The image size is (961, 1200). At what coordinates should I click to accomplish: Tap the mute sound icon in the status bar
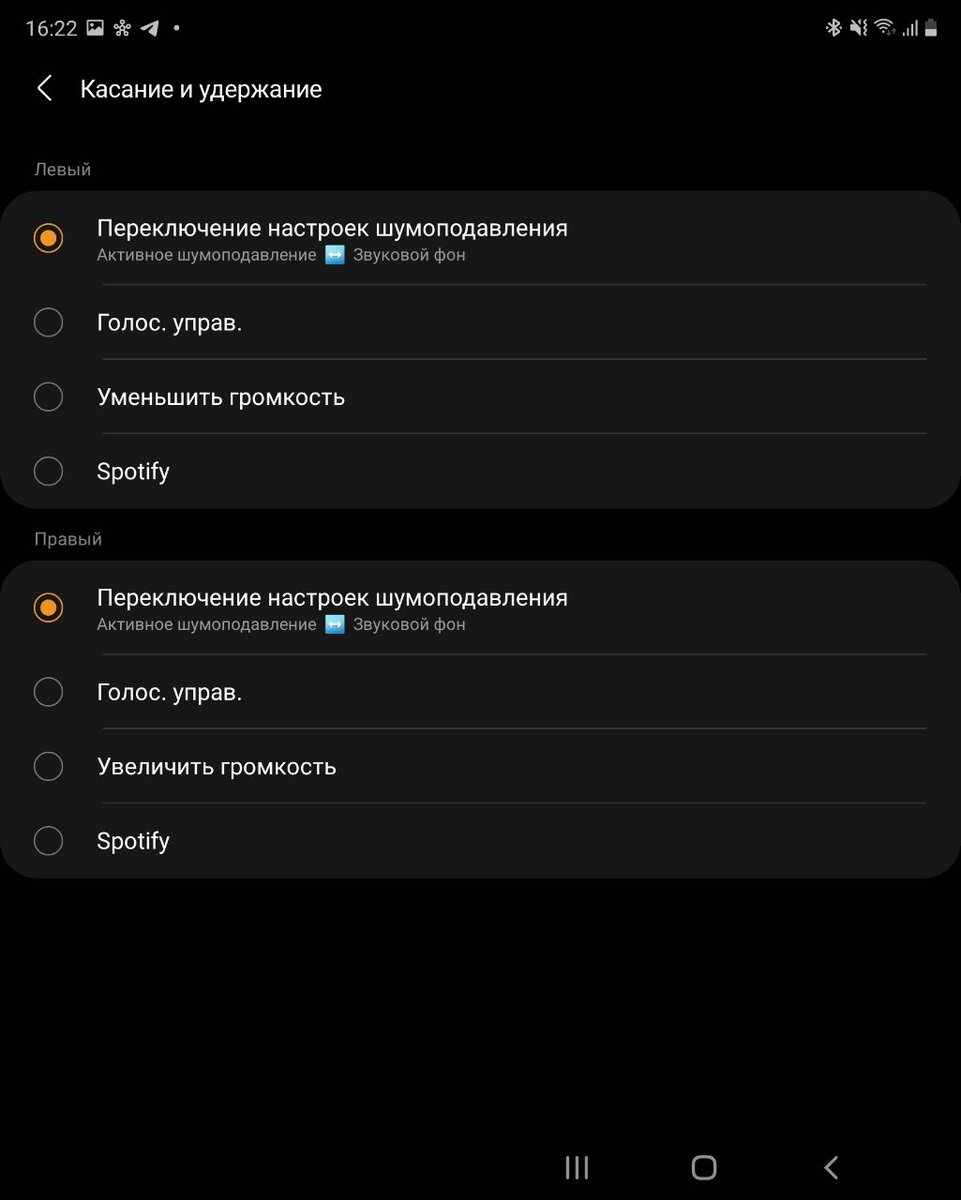(858, 27)
